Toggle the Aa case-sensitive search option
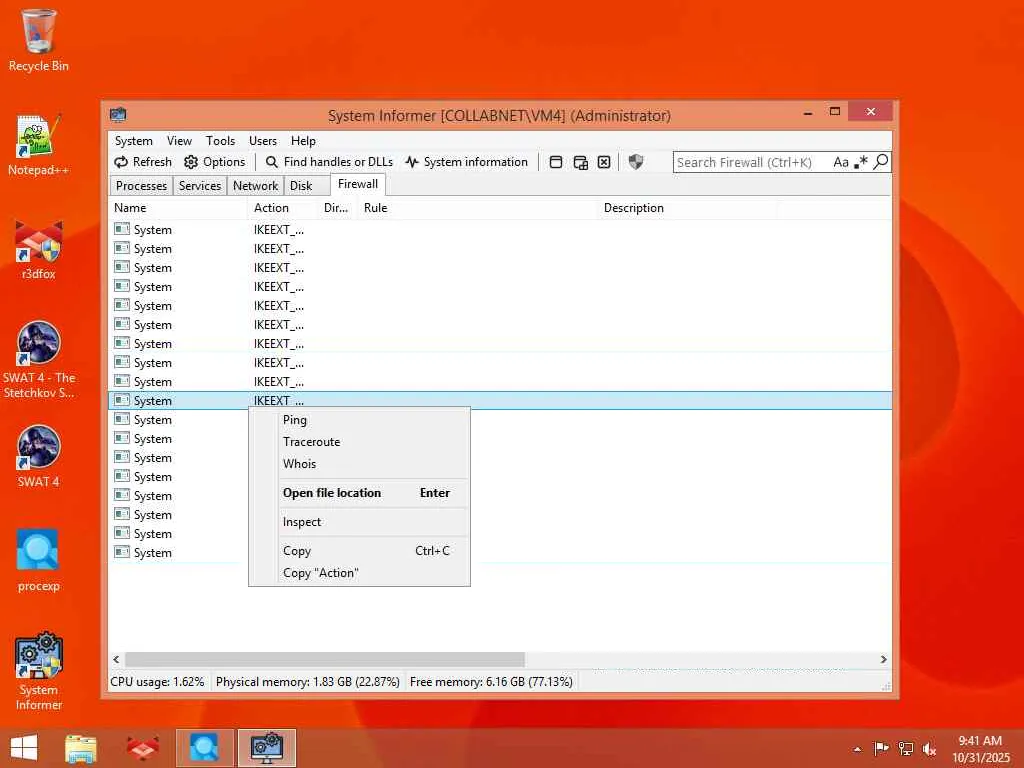This screenshot has width=1024, height=768. pos(840,162)
